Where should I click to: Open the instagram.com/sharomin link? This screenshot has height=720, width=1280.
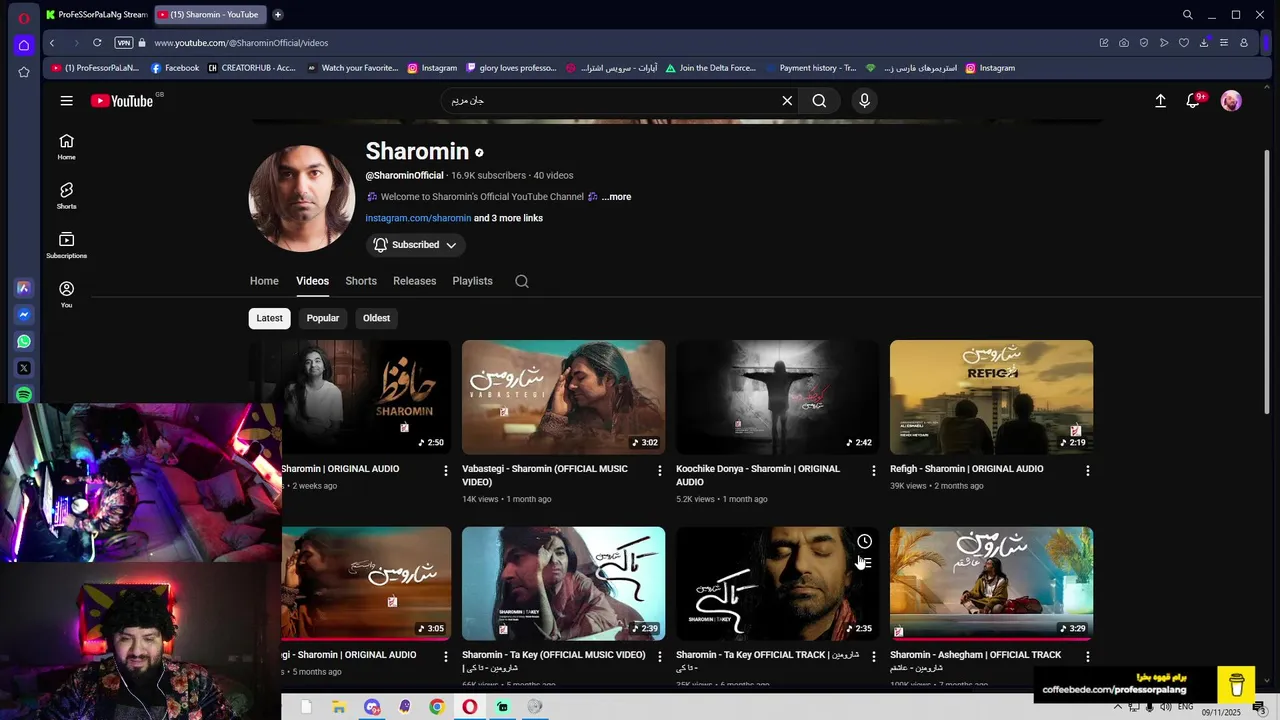coord(418,218)
